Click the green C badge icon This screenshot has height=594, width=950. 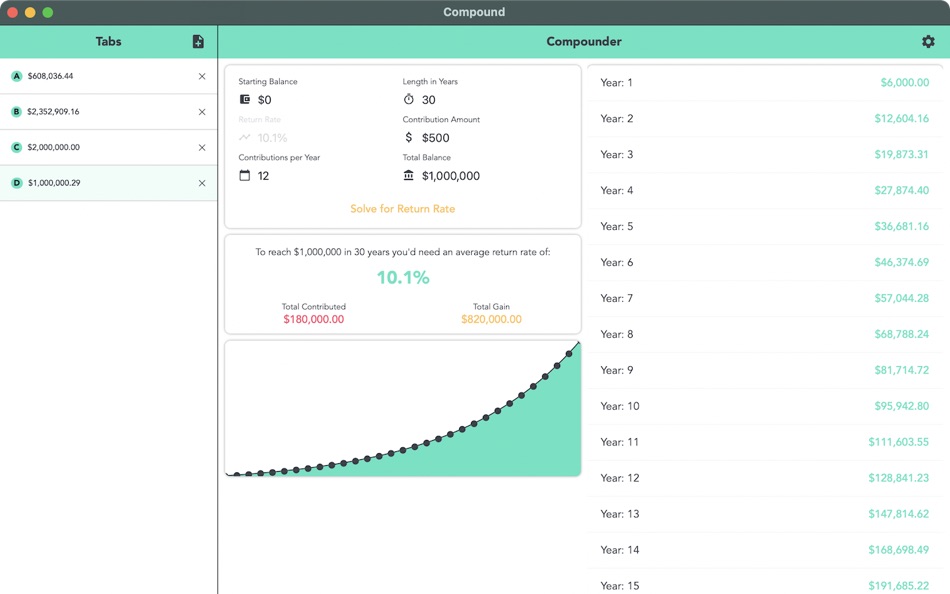pyautogui.click(x=16, y=147)
